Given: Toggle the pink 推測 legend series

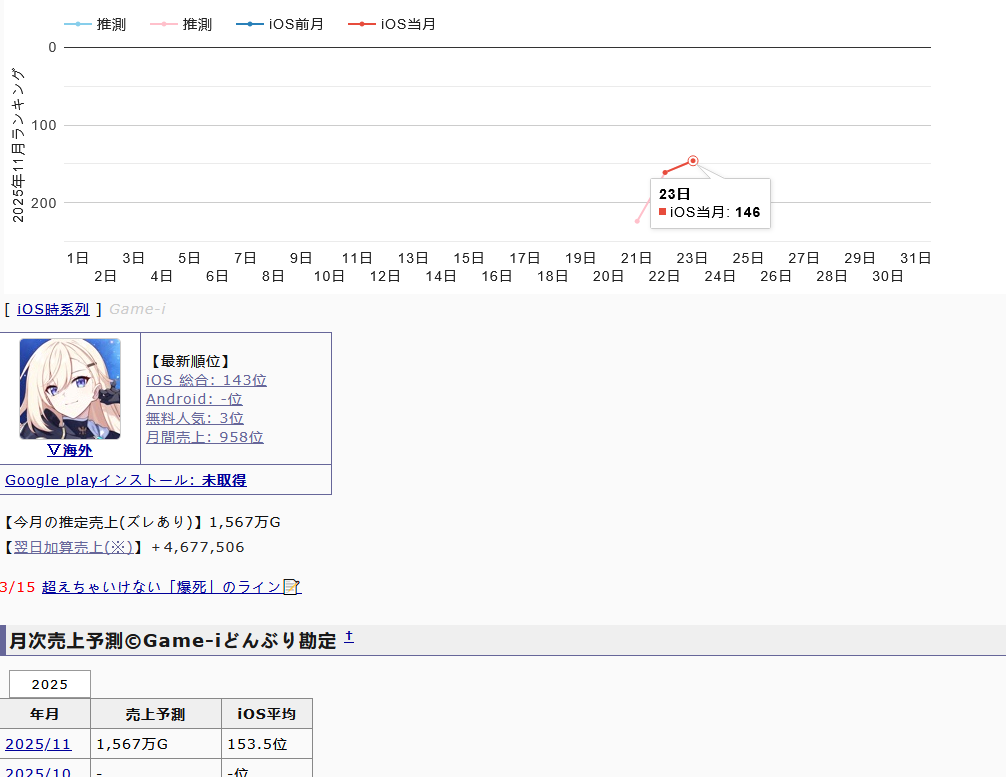Looking at the screenshot, I should coord(181,24).
